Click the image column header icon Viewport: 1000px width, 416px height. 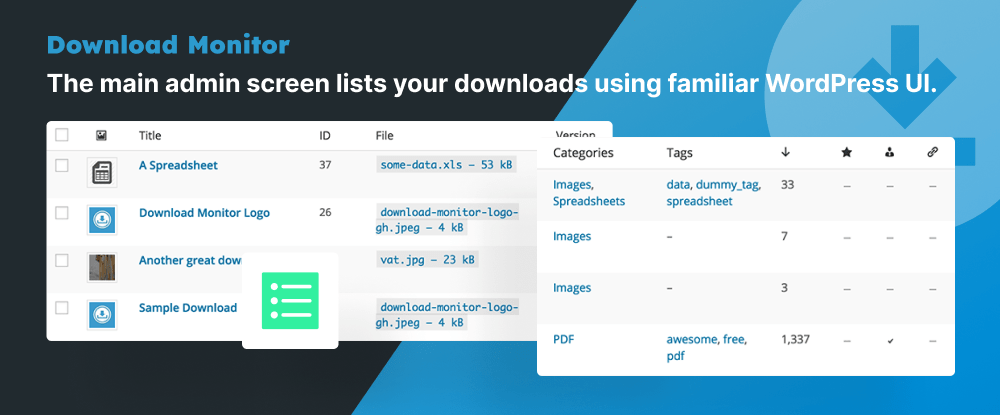coord(101,135)
